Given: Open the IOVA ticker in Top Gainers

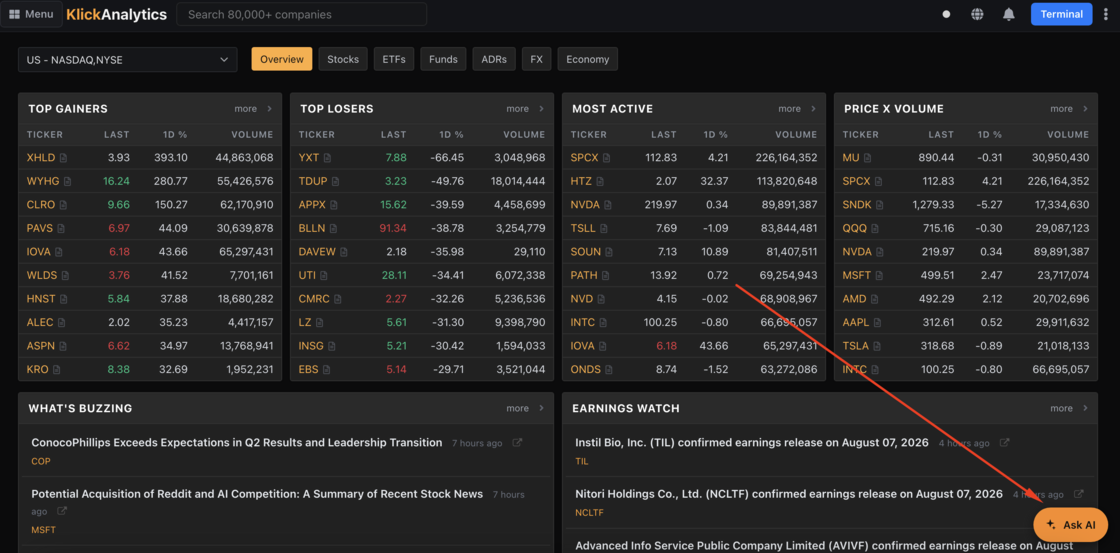Looking at the screenshot, I should [39, 252].
